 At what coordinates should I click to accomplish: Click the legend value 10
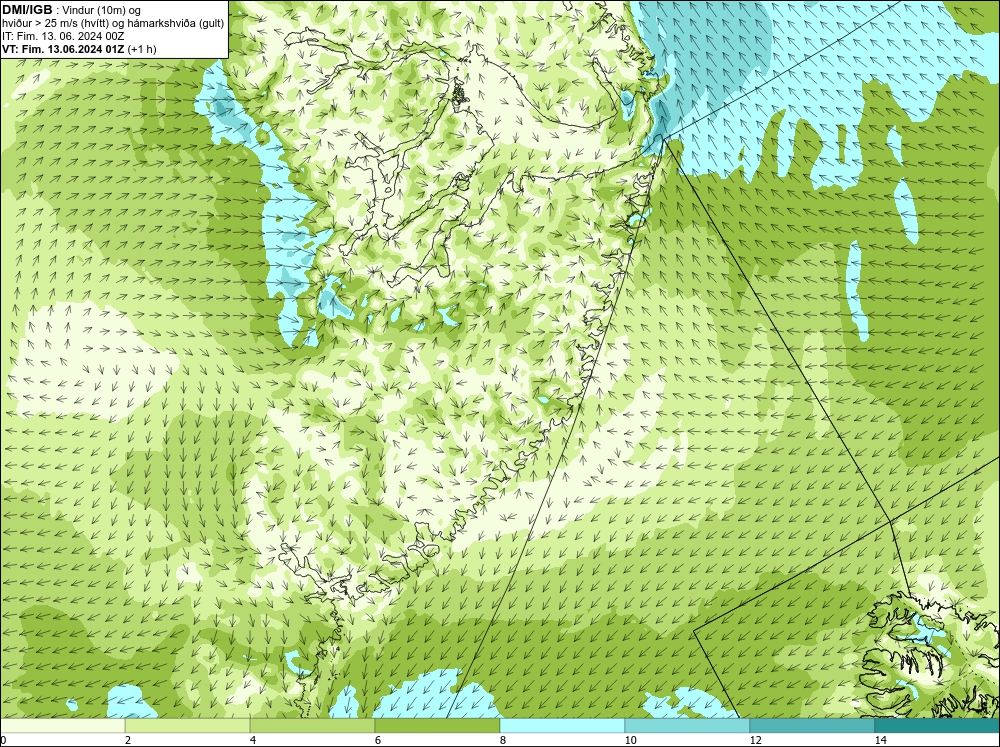631,740
